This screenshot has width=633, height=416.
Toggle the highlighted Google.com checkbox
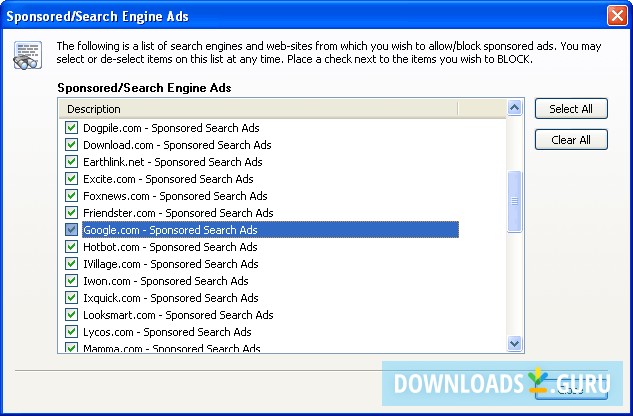pos(71,230)
